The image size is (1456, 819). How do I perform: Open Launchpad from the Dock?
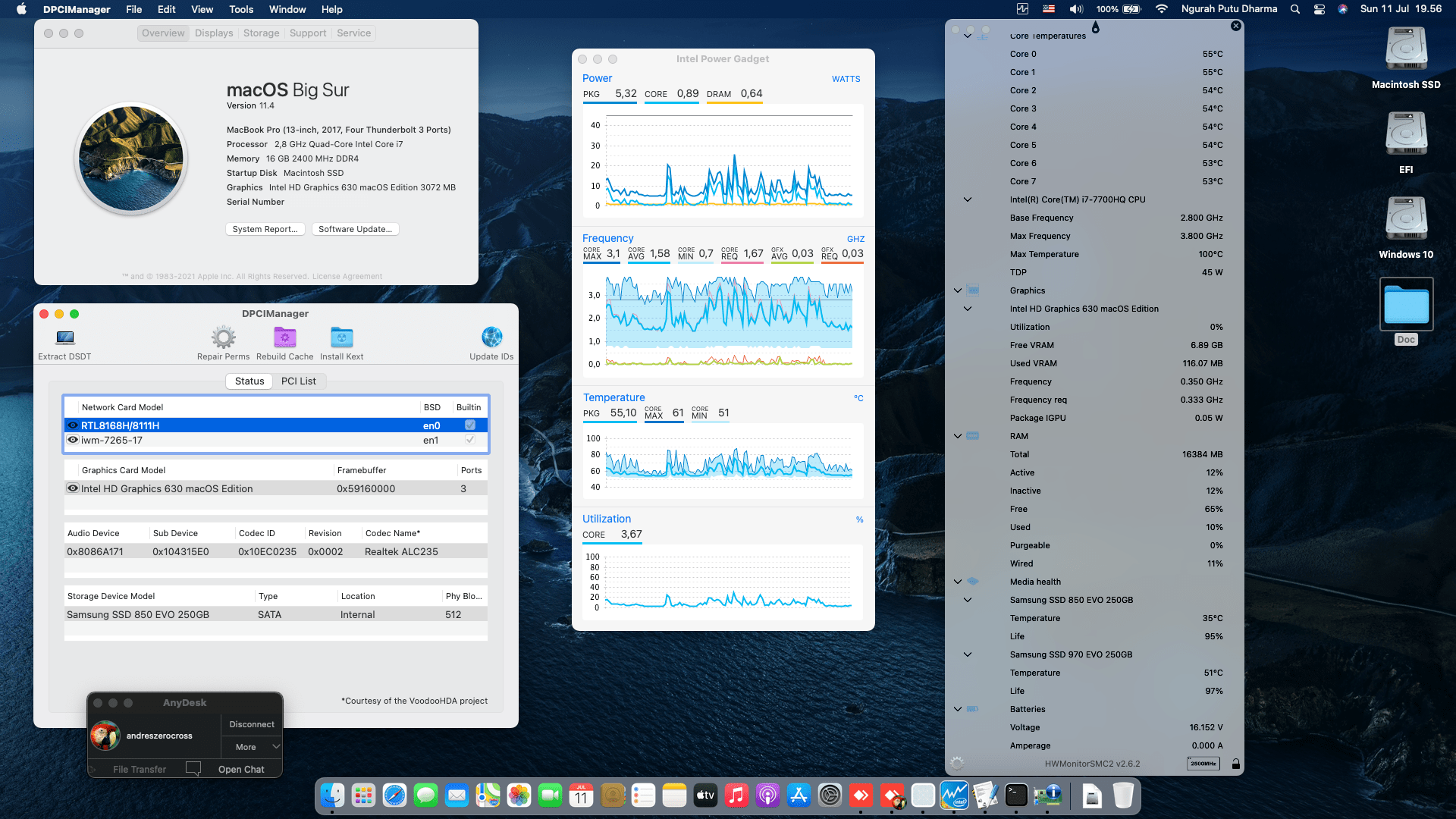(x=363, y=795)
